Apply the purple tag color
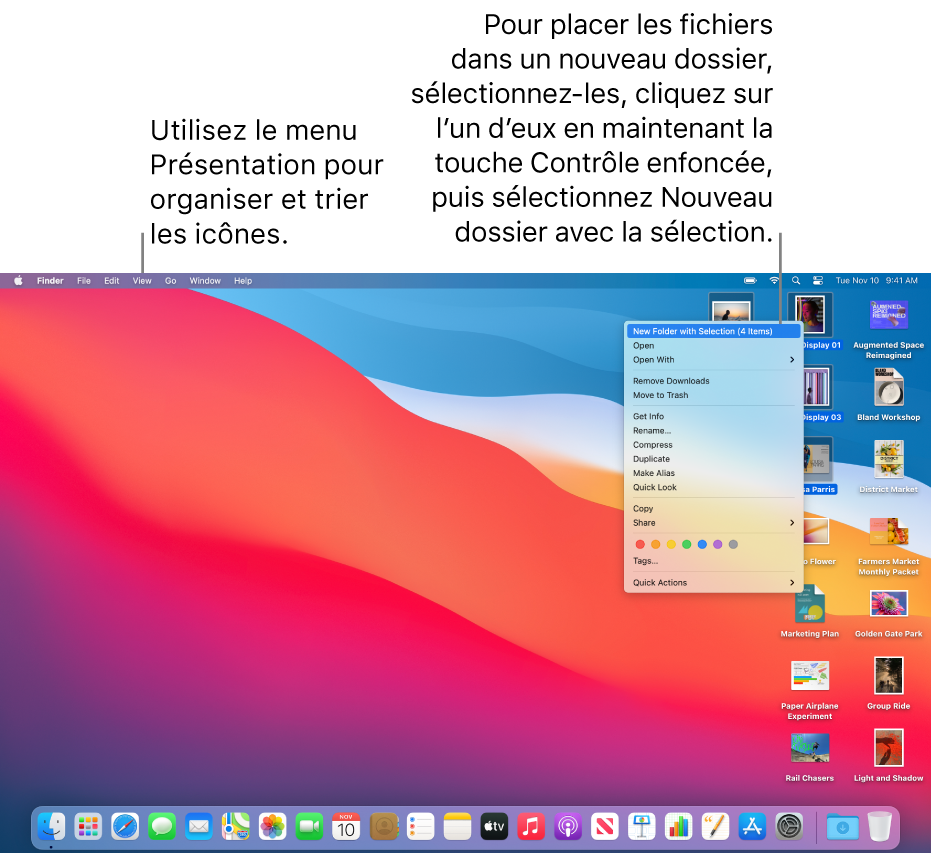The height and width of the screenshot is (854, 931). (x=717, y=545)
